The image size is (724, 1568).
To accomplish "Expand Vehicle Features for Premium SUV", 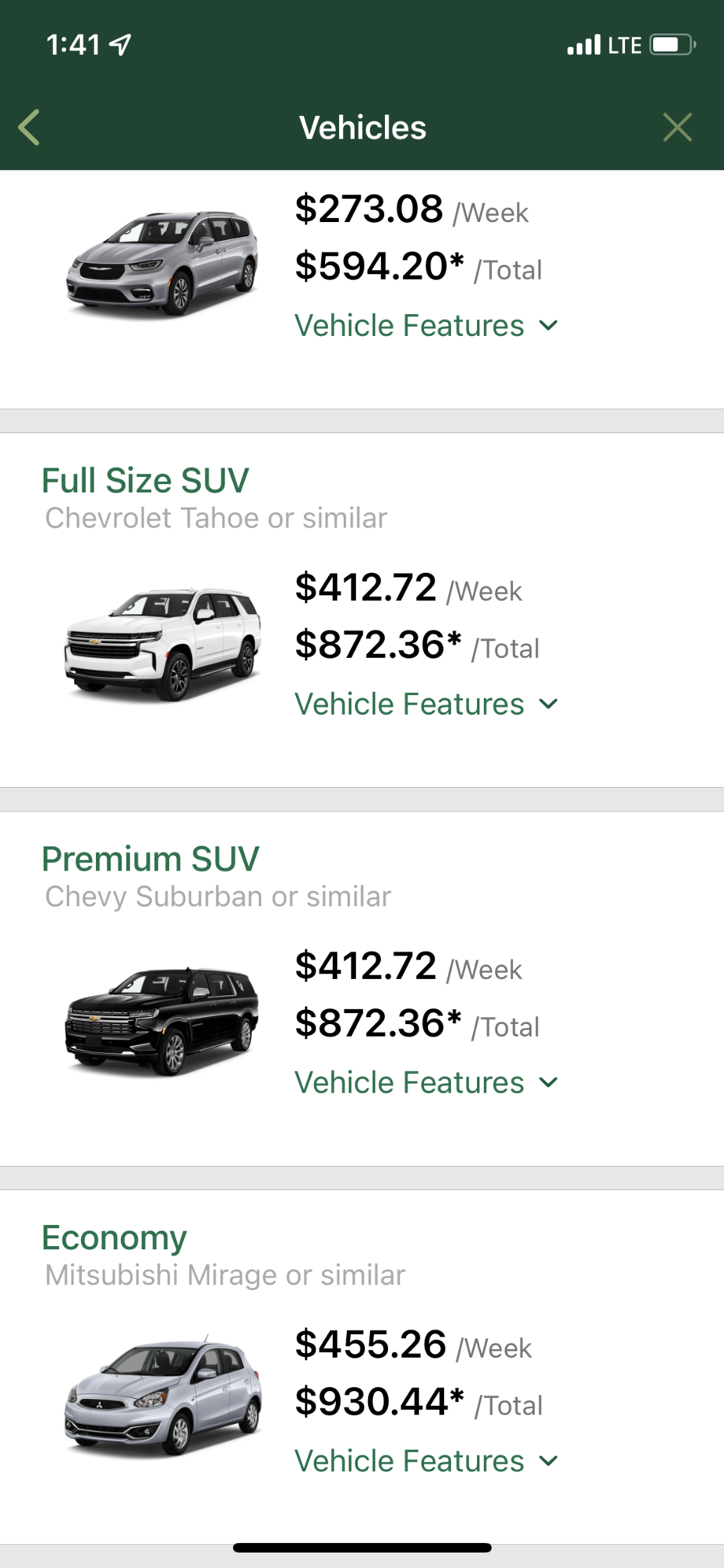I will coord(426,1083).
